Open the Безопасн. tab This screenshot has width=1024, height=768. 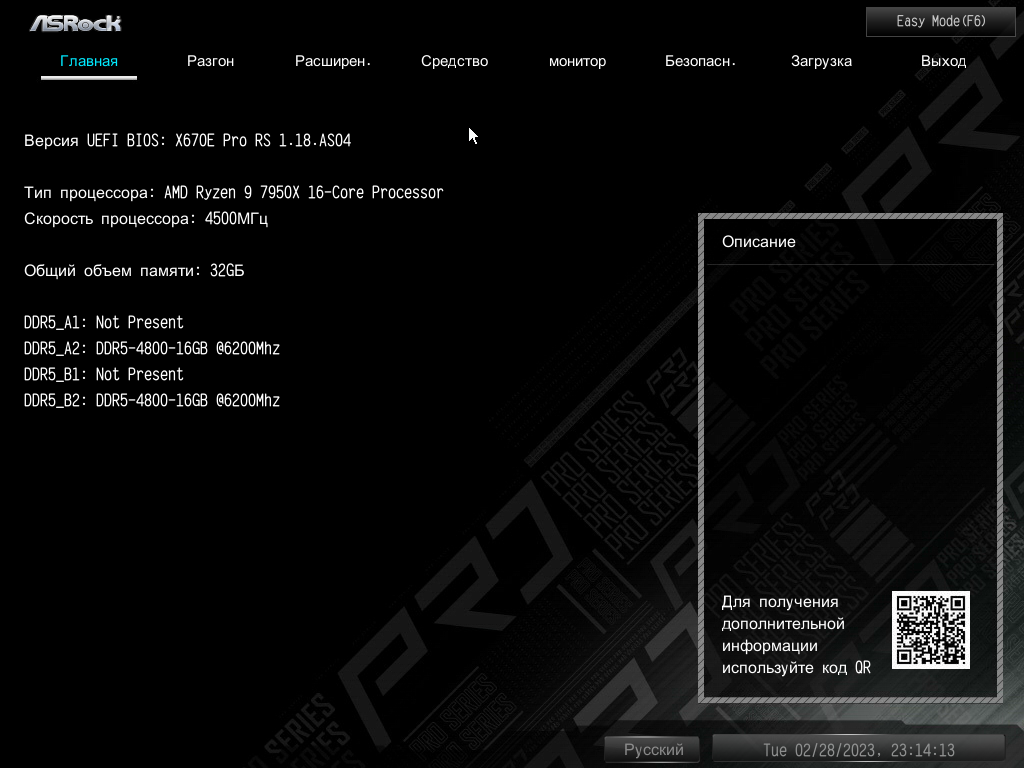coord(700,61)
